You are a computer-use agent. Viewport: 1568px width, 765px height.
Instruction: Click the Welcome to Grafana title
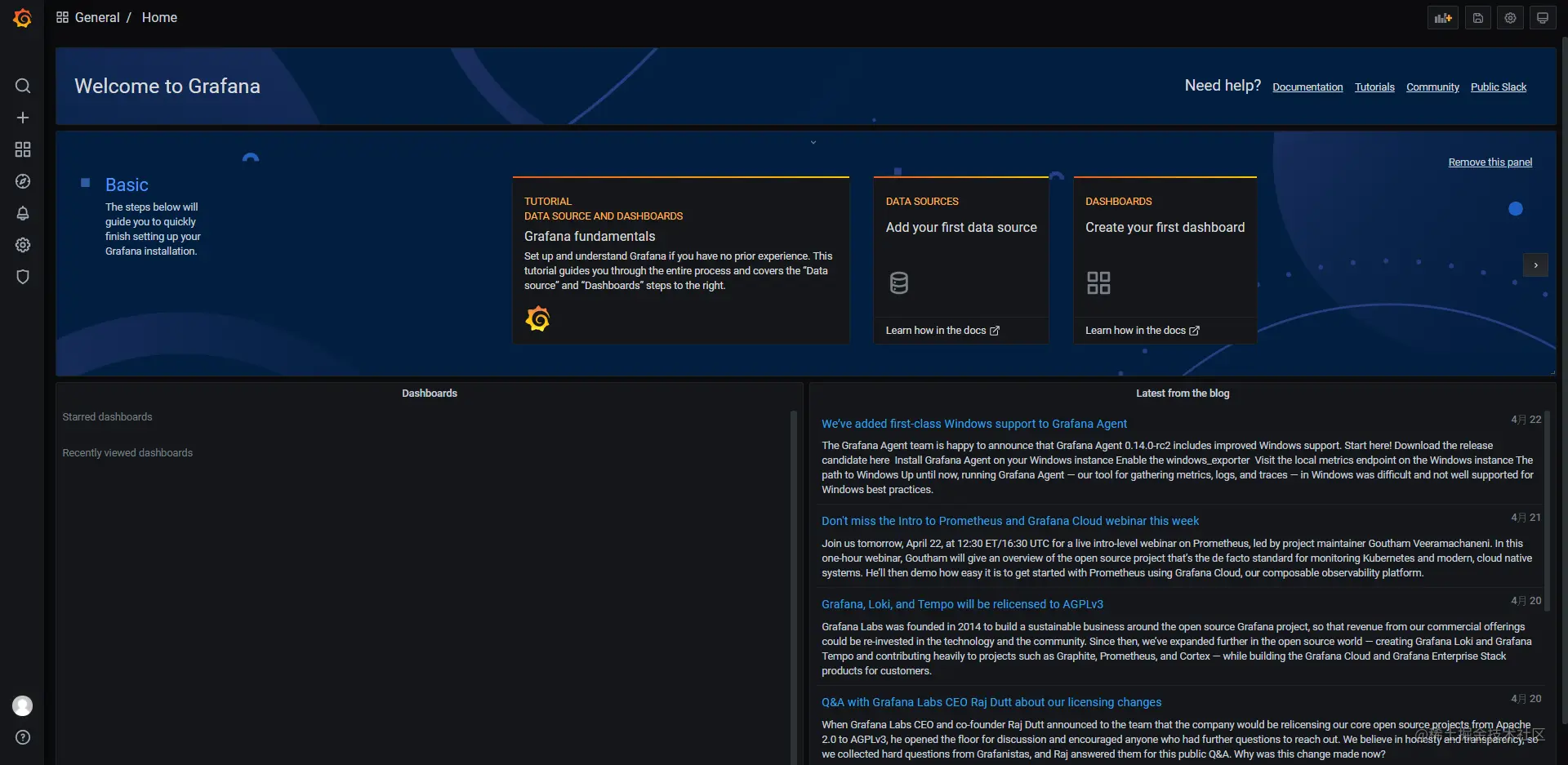pyautogui.click(x=167, y=86)
